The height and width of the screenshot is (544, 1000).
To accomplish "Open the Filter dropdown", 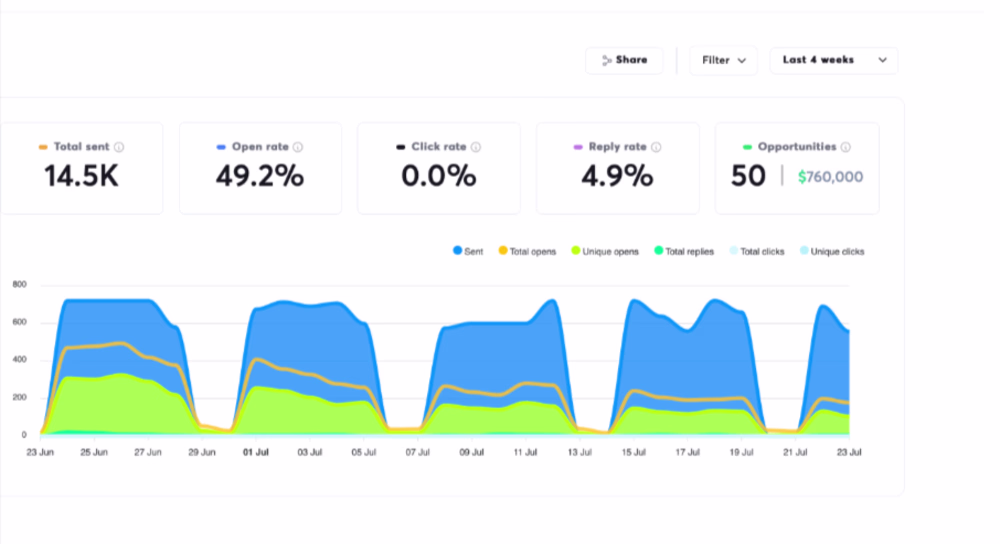I will tap(723, 61).
